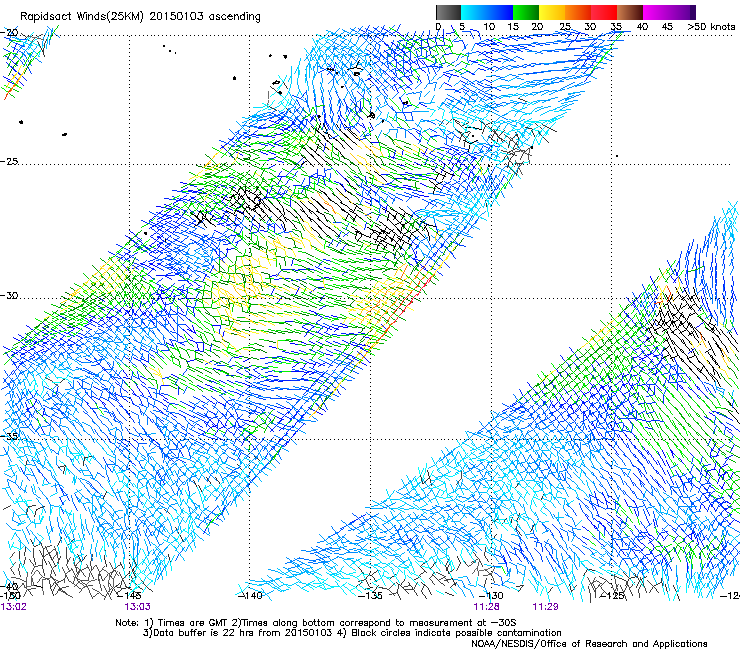Click the yellow 20-25 knots color segment
Image resolution: width=740 pixels, height=650 pixels.
pos(552,12)
